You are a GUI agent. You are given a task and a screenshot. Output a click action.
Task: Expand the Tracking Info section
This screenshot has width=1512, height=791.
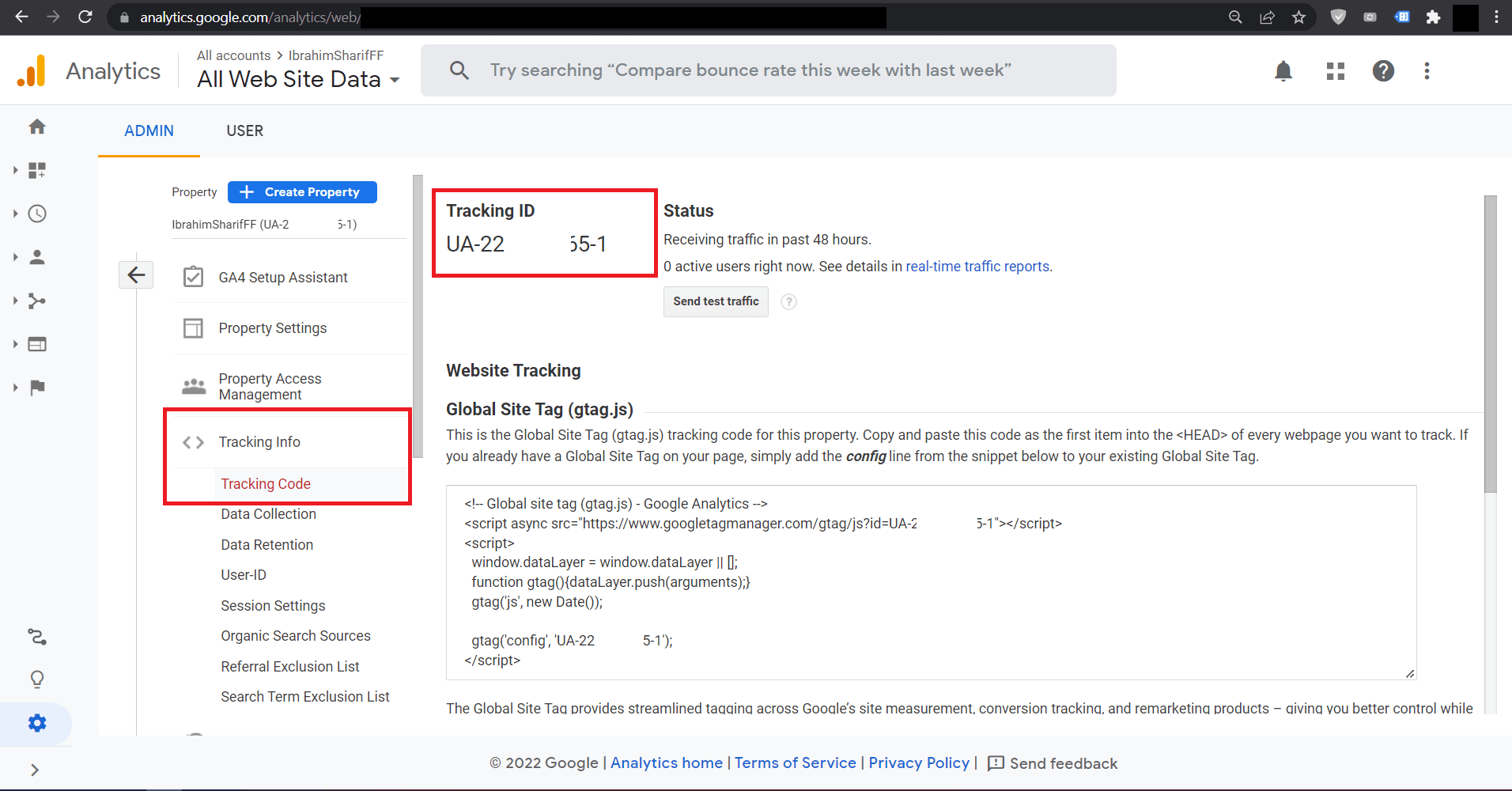pyautogui.click(x=259, y=442)
